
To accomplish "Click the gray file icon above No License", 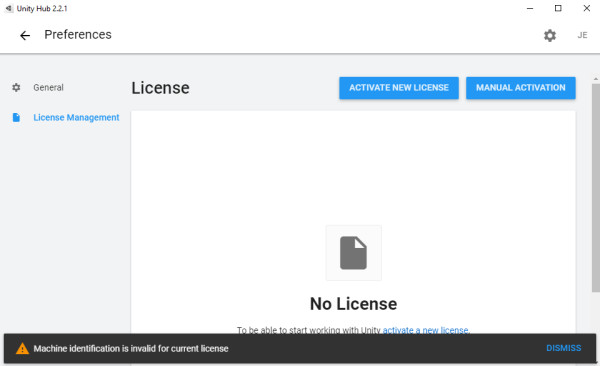I will coord(353,253).
